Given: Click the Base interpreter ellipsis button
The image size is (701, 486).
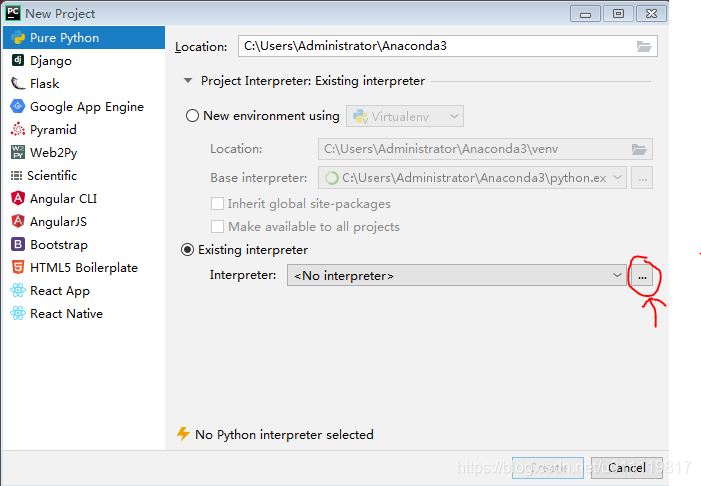Looking at the screenshot, I should pos(642,178).
